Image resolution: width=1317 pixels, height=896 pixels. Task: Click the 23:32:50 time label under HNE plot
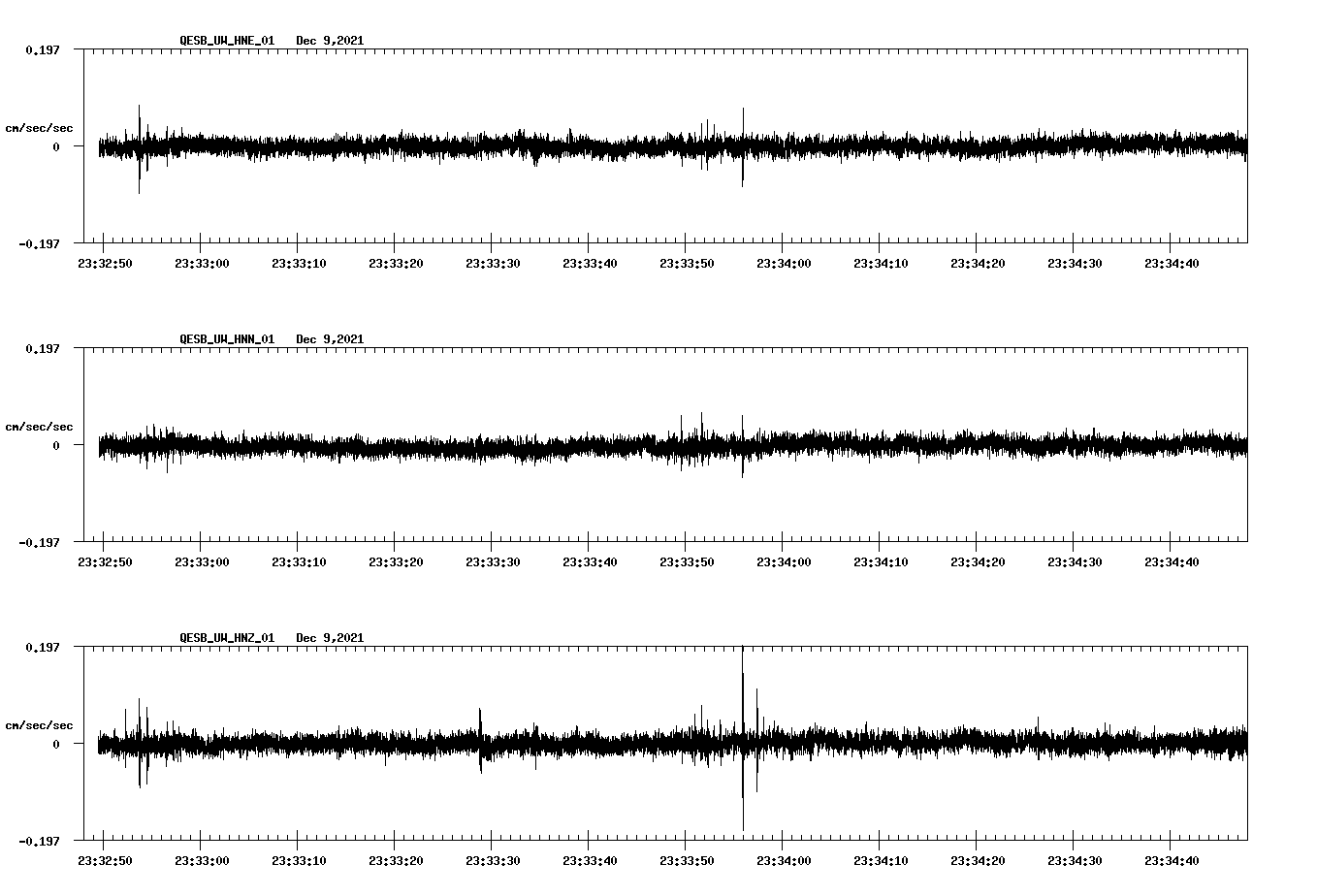pyautogui.click(x=104, y=264)
